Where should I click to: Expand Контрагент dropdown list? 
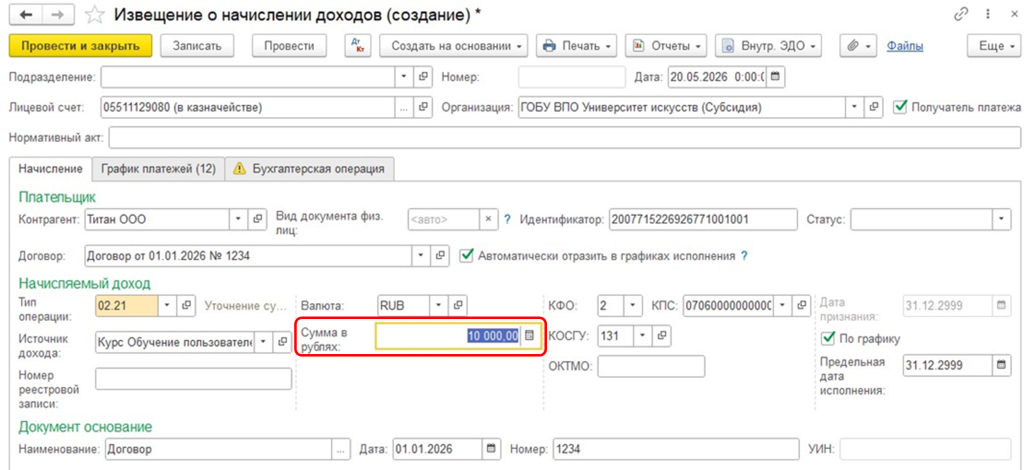[x=238, y=219]
